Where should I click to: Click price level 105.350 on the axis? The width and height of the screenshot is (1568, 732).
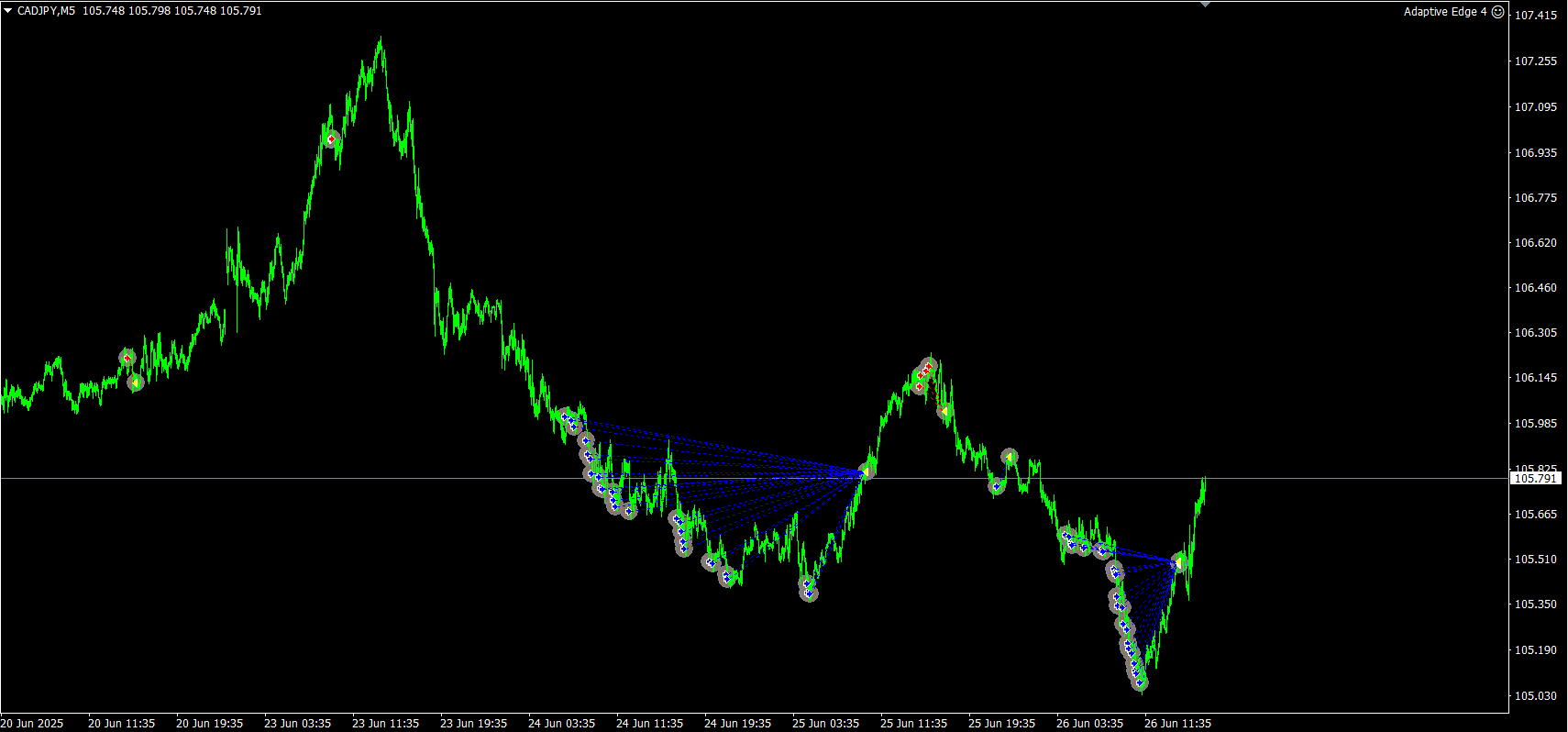[1535, 604]
